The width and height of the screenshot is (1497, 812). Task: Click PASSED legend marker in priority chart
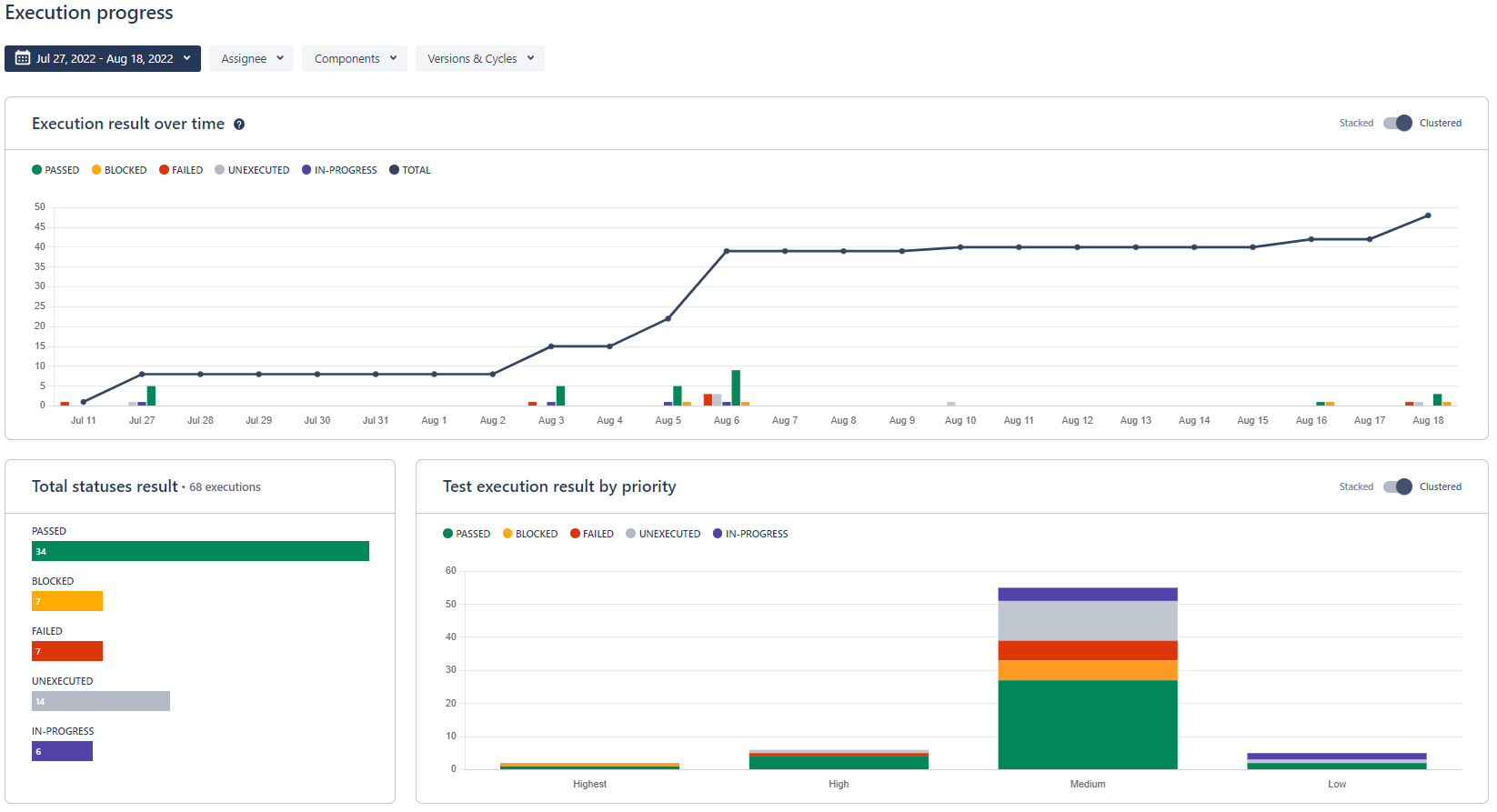(x=447, y=534)
